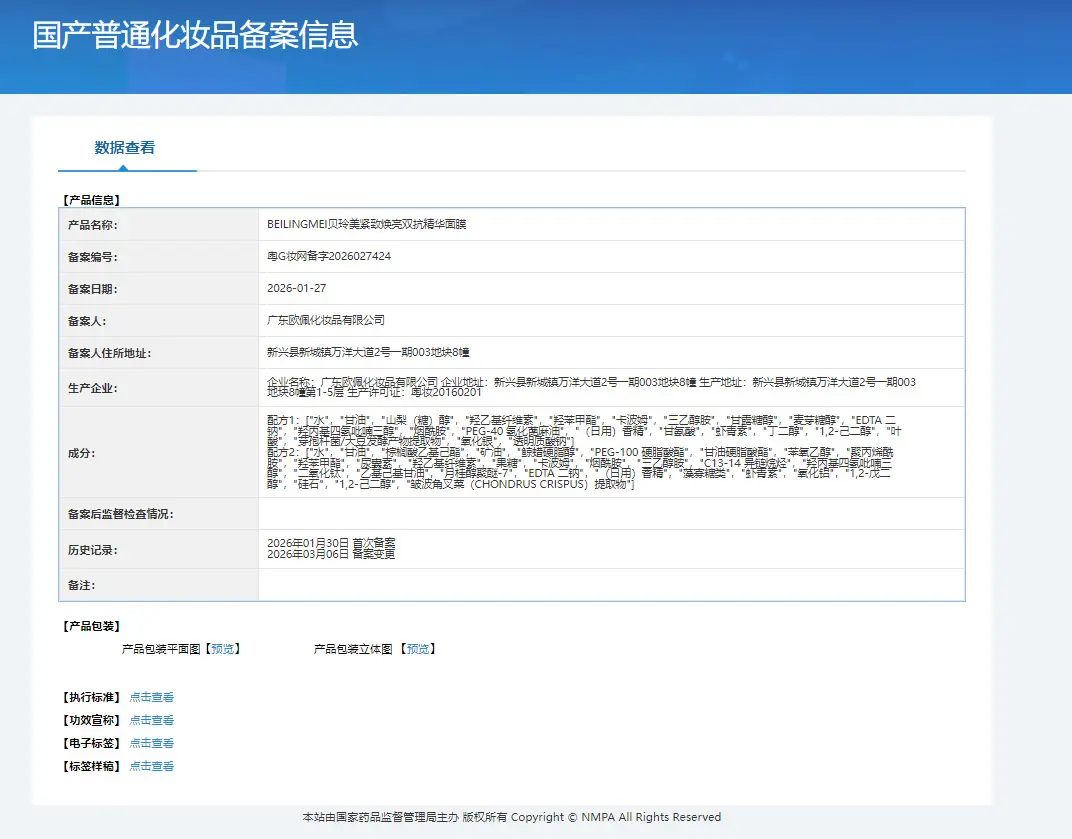This screenshot has width=1072, height=839.
Task: Click 点击查看 next to 电子标签
Action: point(152,743)
